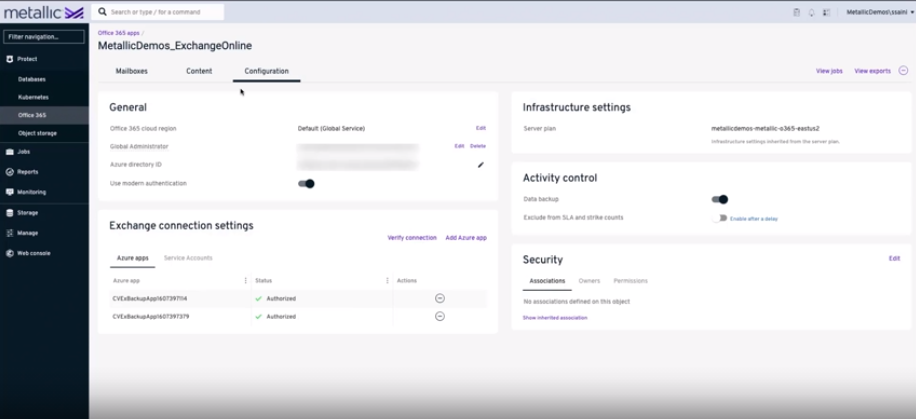Click the search magnifier icon
Image resolution: width=916 pixels, height=419 pixels.
point(103,12)
